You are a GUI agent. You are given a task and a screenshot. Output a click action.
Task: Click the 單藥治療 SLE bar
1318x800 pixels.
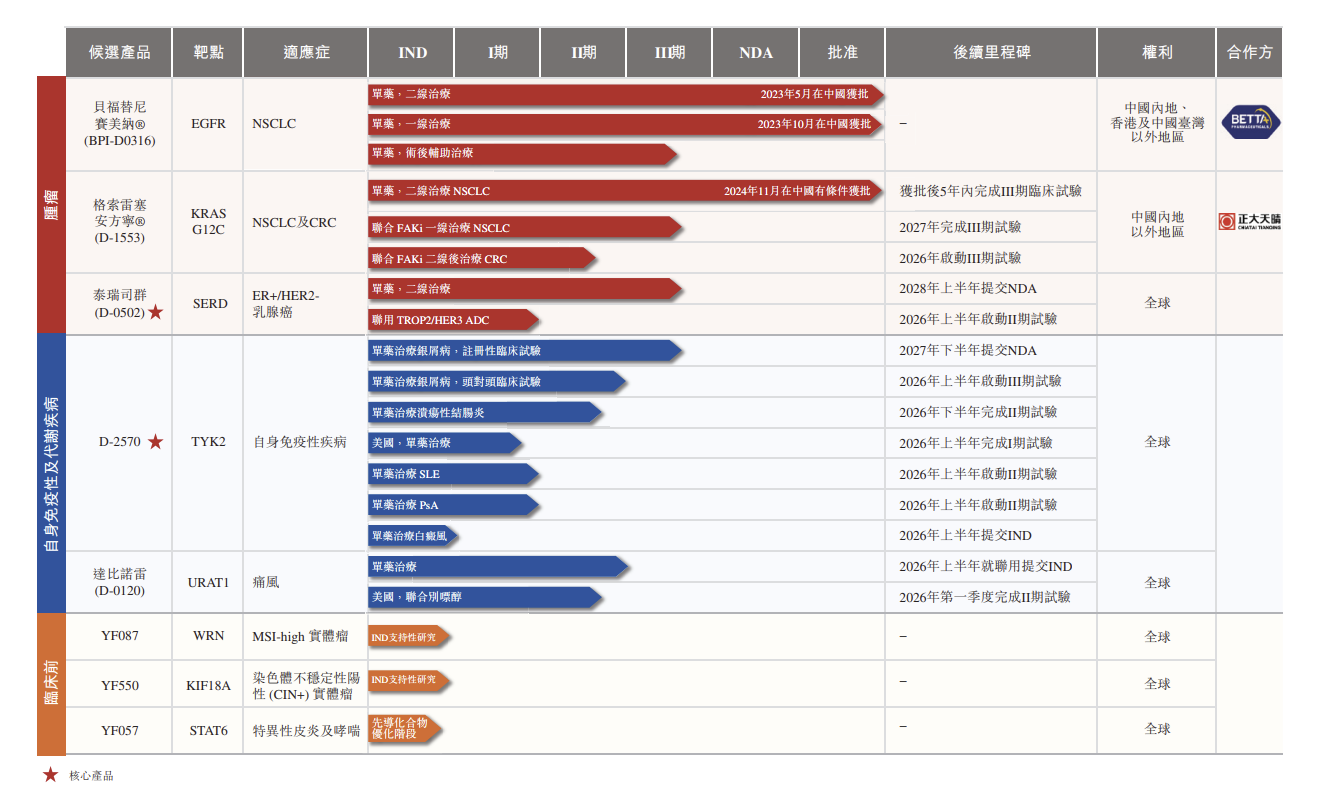click(455, 474)
